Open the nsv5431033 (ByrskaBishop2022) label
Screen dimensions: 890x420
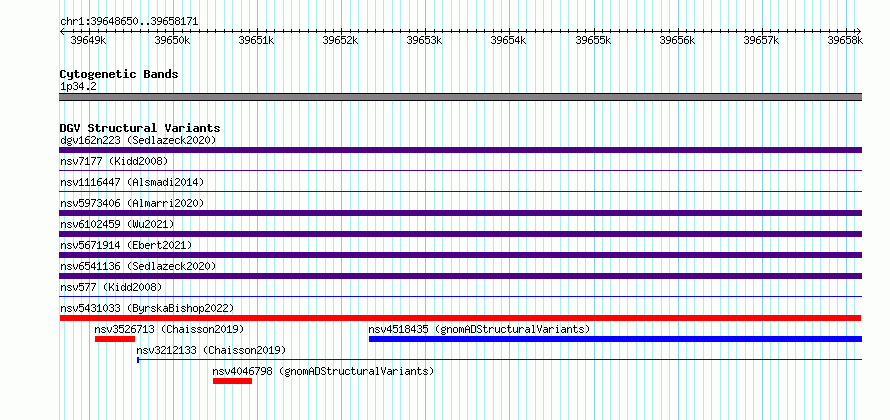tap(146, 308)
